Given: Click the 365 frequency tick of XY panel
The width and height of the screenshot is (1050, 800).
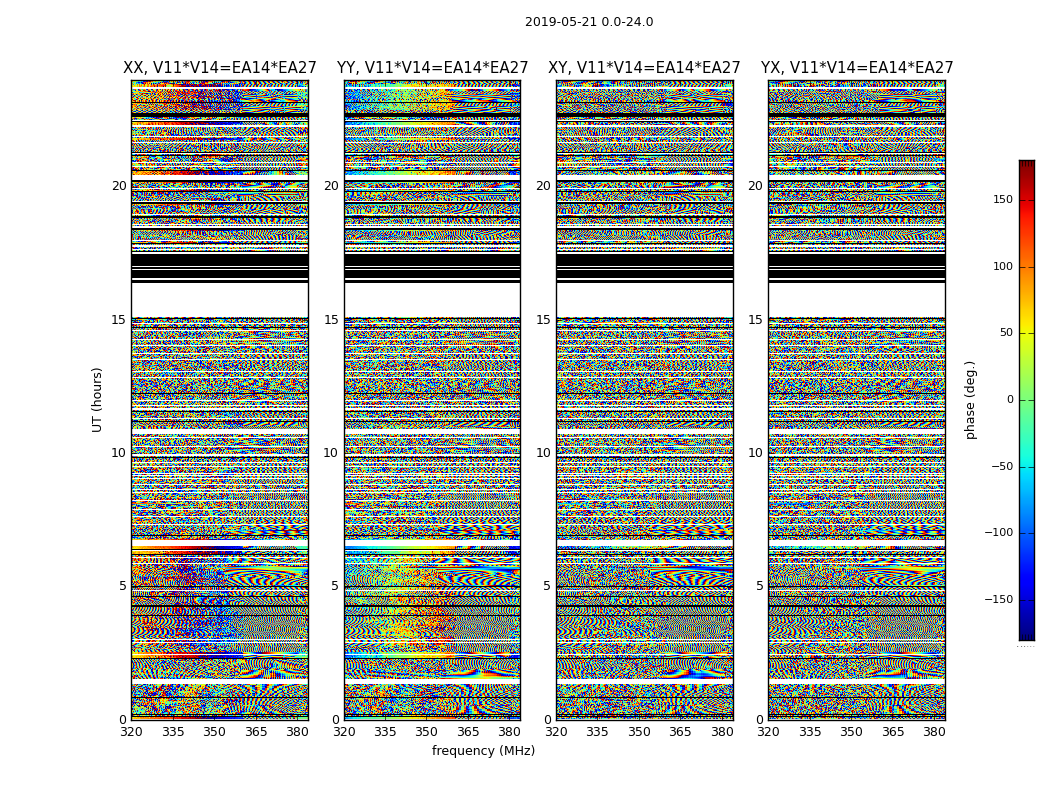Looking at the screenshot, I should [680, 732].
